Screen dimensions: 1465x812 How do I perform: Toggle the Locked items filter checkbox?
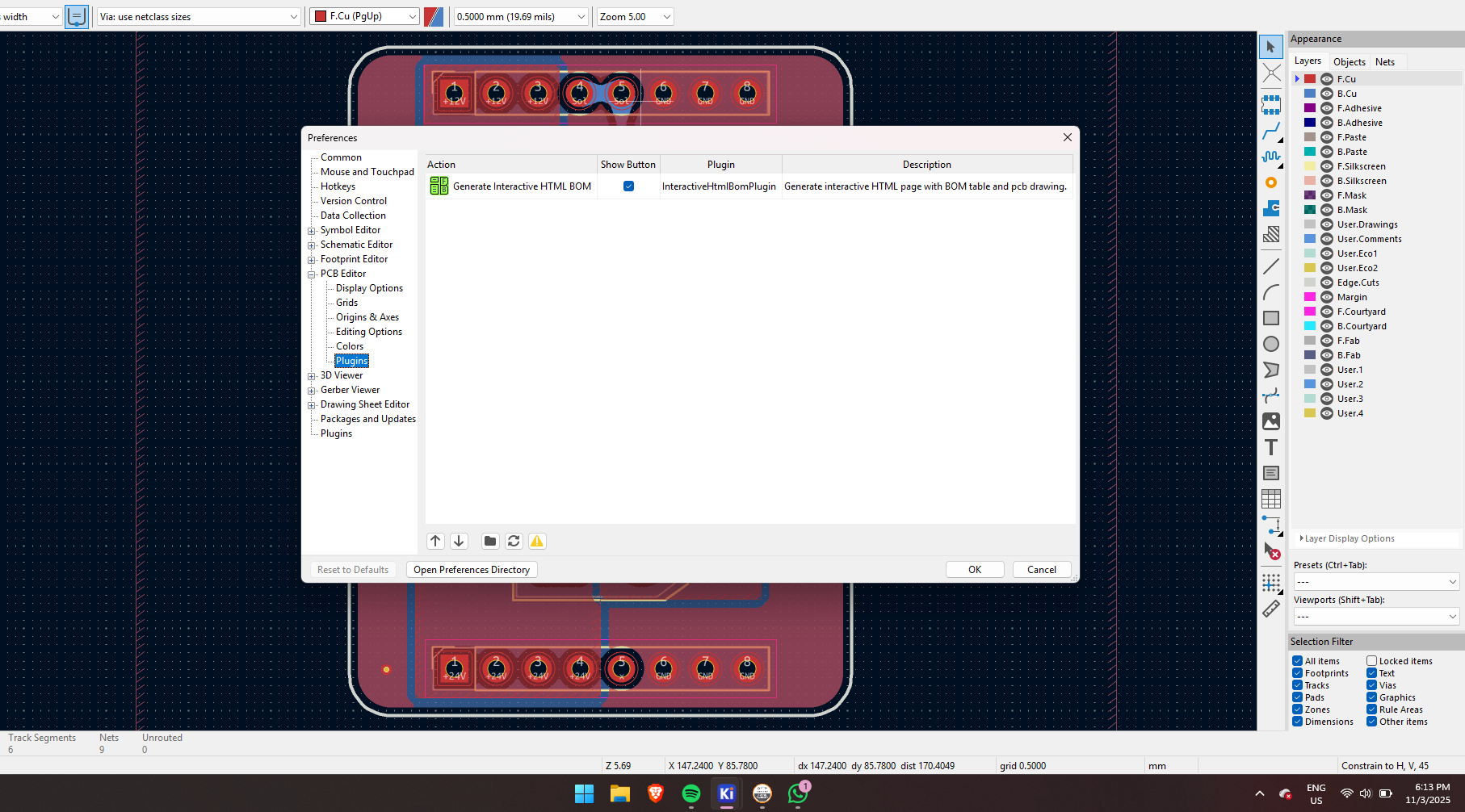(1371, 661)
